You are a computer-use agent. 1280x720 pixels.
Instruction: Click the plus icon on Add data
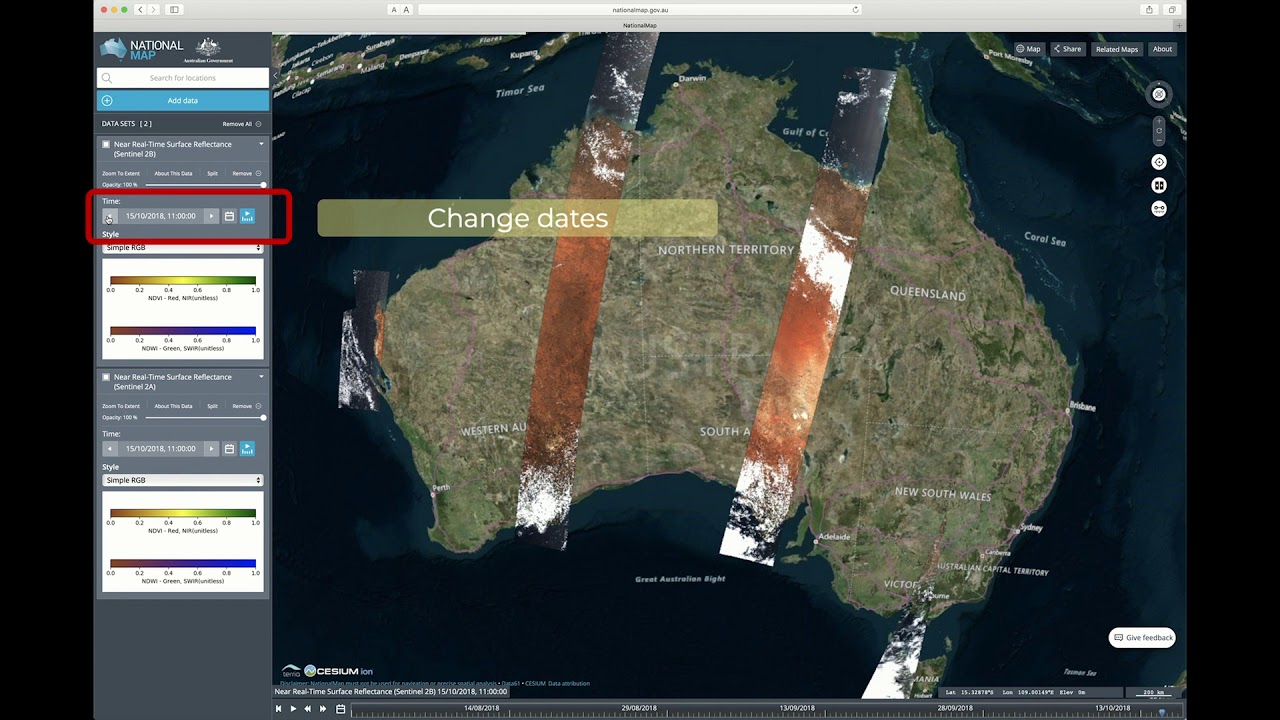click(107, 101)
